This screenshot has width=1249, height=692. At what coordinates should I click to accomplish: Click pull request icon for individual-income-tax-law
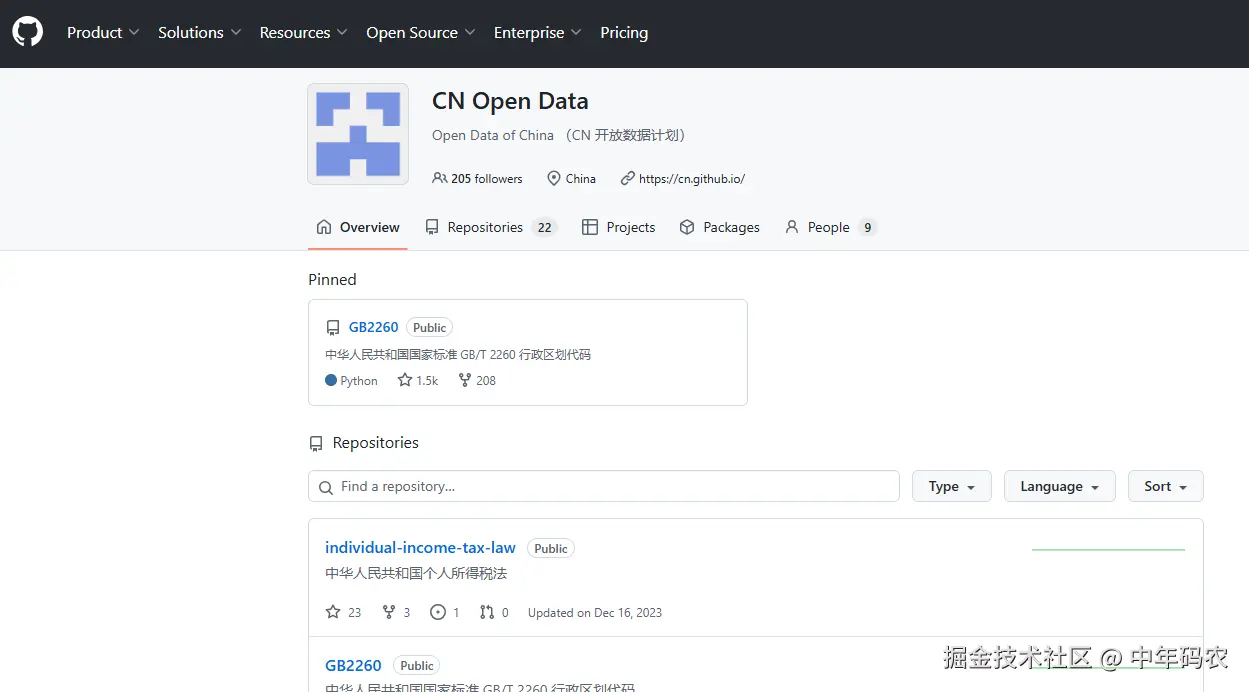[x=487, y=612]
